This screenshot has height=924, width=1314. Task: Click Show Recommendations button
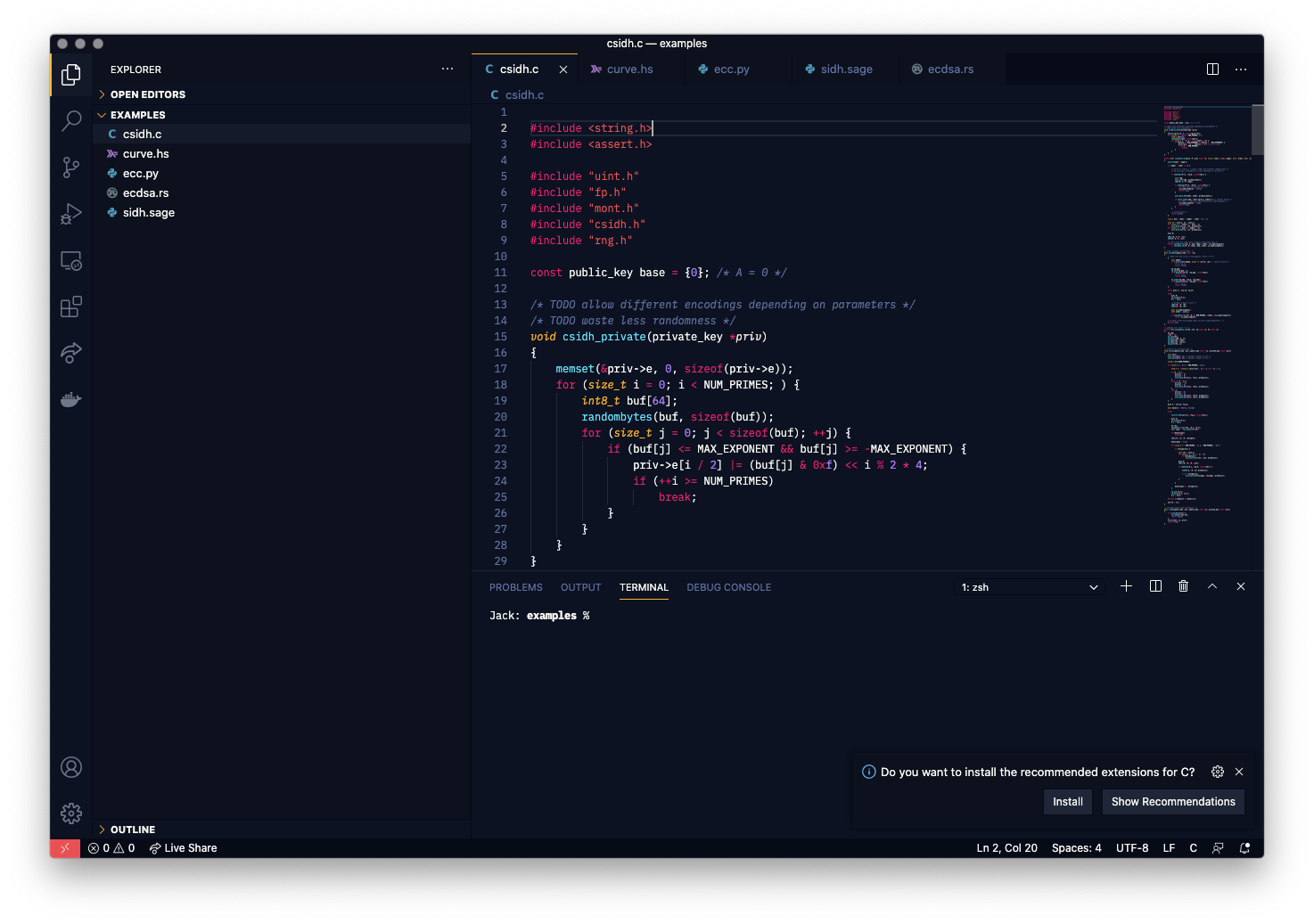tap(1173, 802)
